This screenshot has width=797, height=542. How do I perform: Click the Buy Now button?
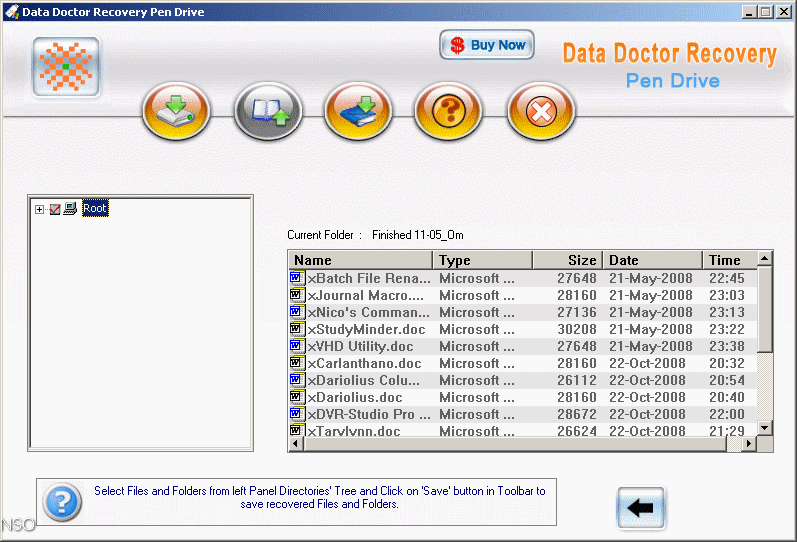click(x=487, y=45)
